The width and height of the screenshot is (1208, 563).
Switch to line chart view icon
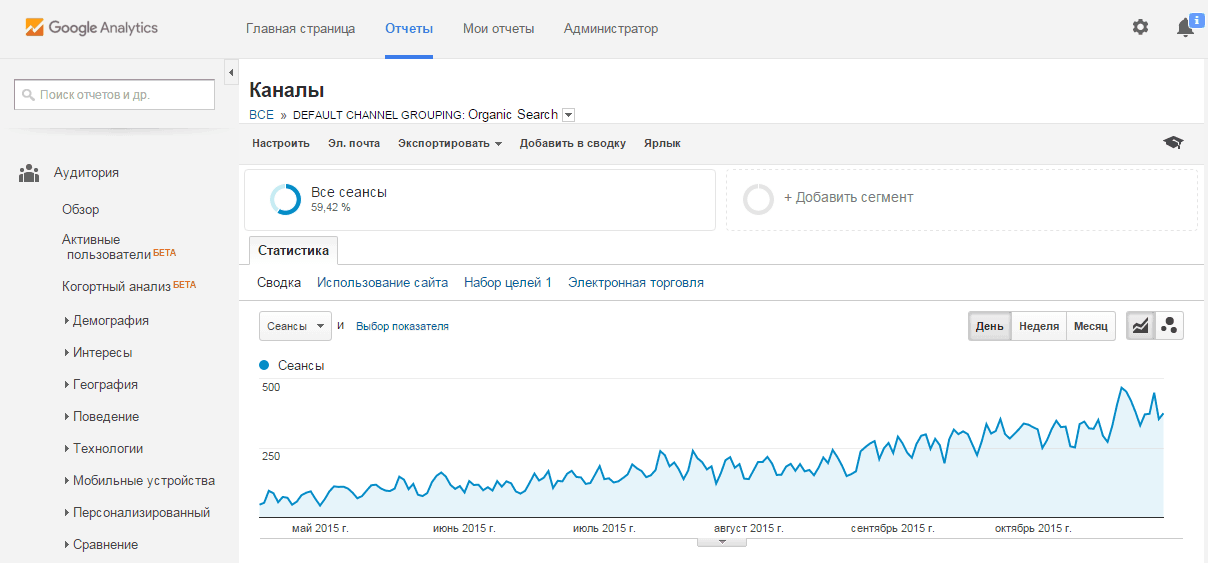(1141, 326)
